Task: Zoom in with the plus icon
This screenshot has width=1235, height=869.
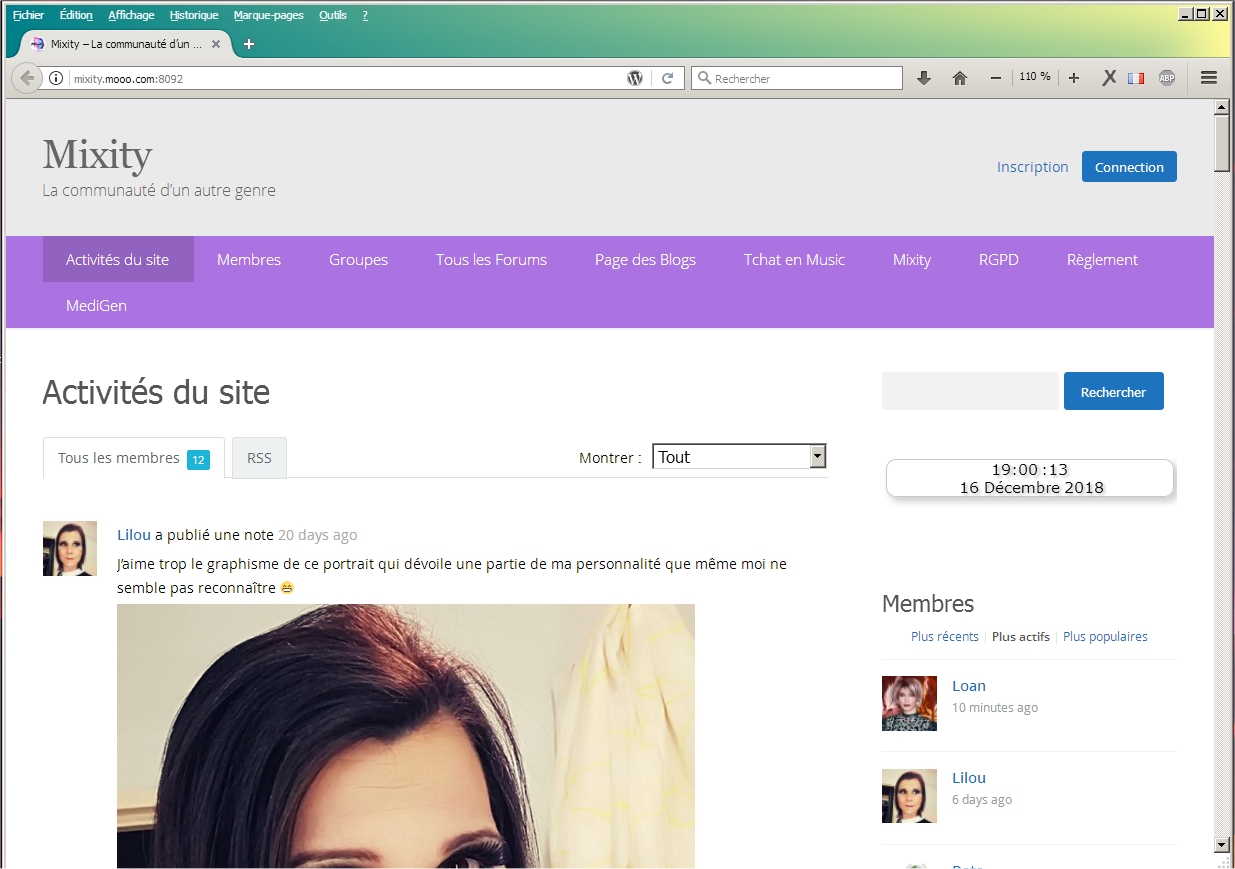Action: click(x=1074, y=78)
